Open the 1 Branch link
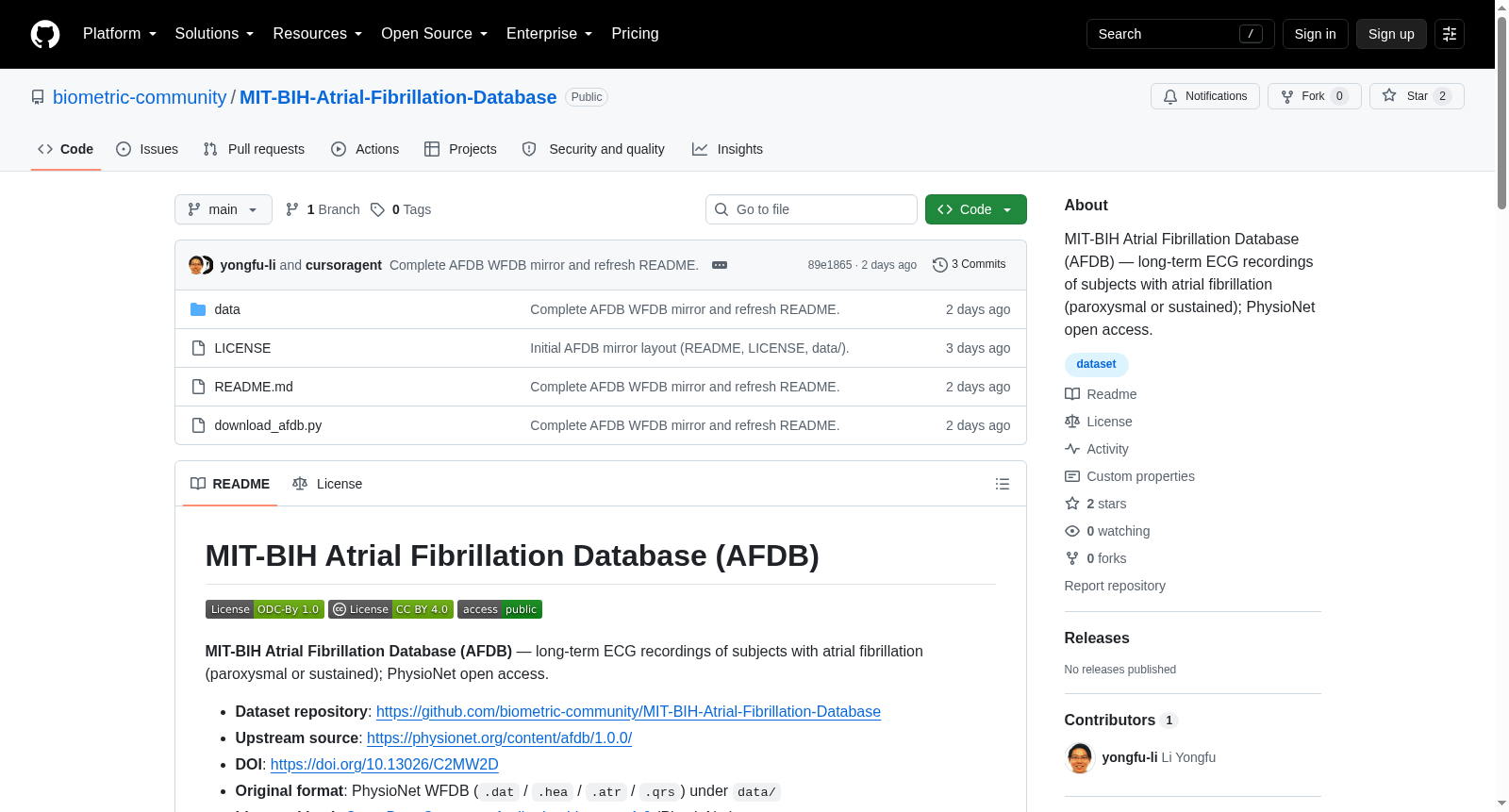The width and height of the screenshot is (1509, 812). [x=323, y=209]
